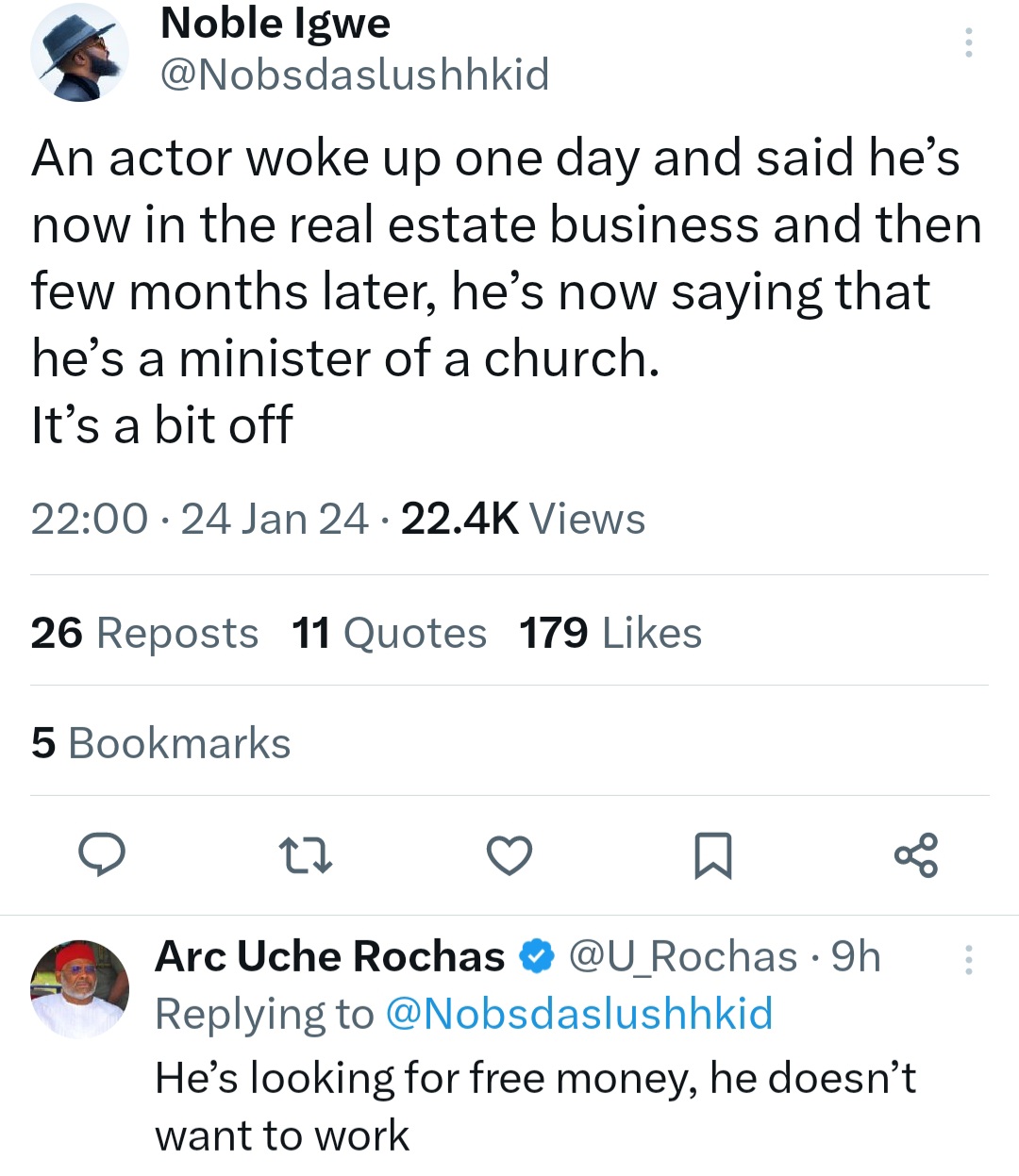This screenshot has width=1019, height=1176.
Task: View the 179 Likes list
Action: (x=610, y=633)
